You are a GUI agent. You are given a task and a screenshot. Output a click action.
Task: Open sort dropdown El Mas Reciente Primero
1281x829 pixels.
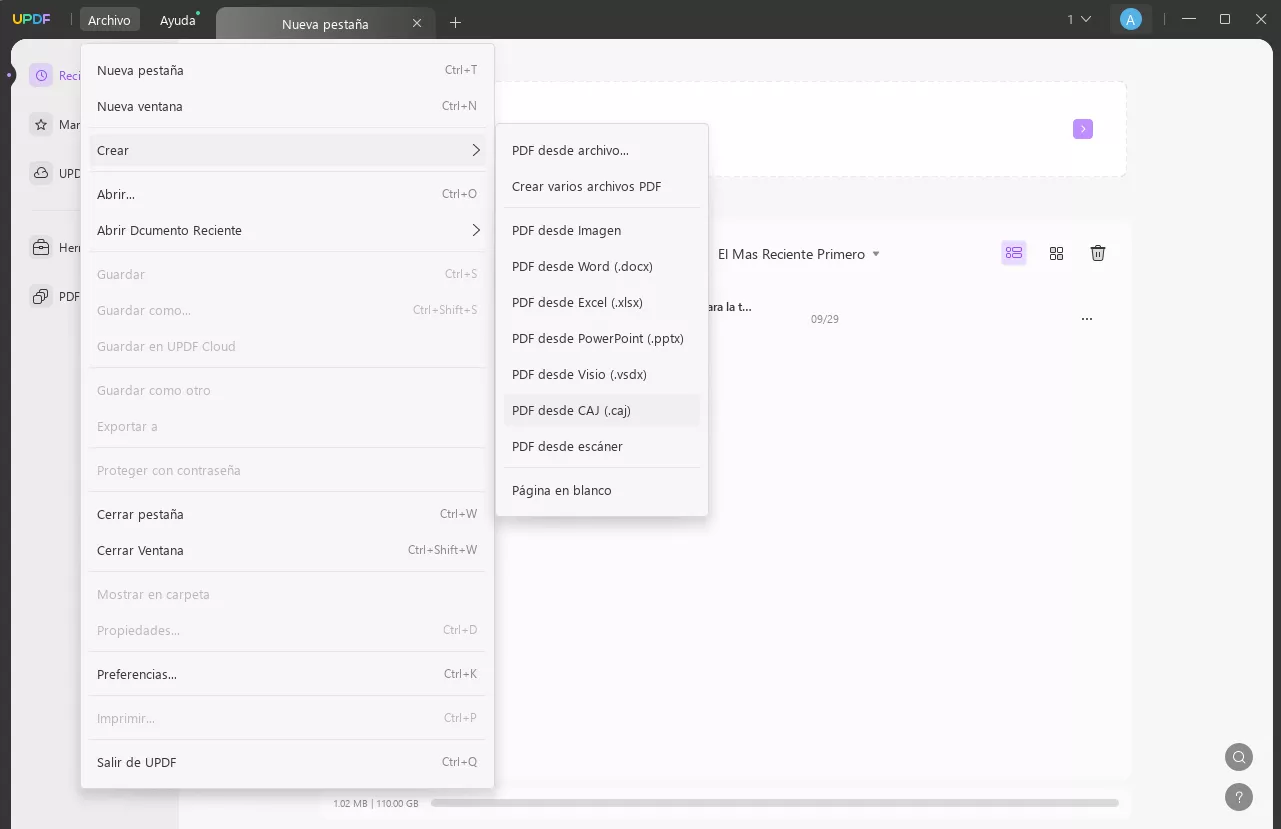coord(799,254)
